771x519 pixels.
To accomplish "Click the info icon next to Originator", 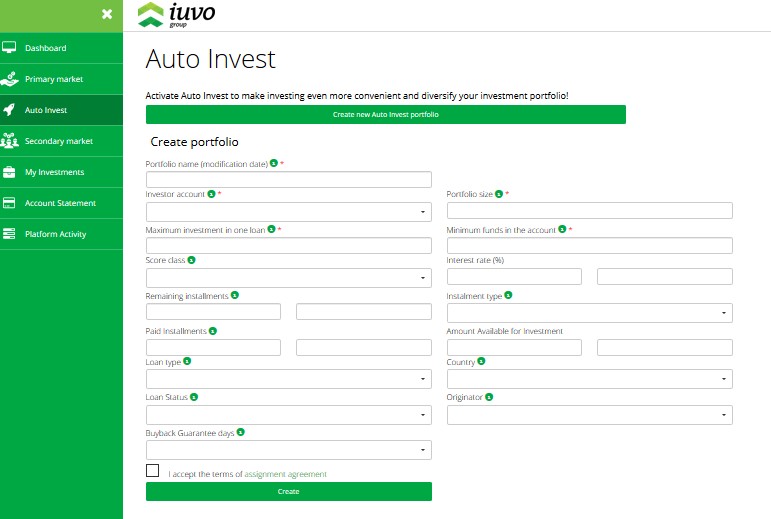I will click(489, 397).
